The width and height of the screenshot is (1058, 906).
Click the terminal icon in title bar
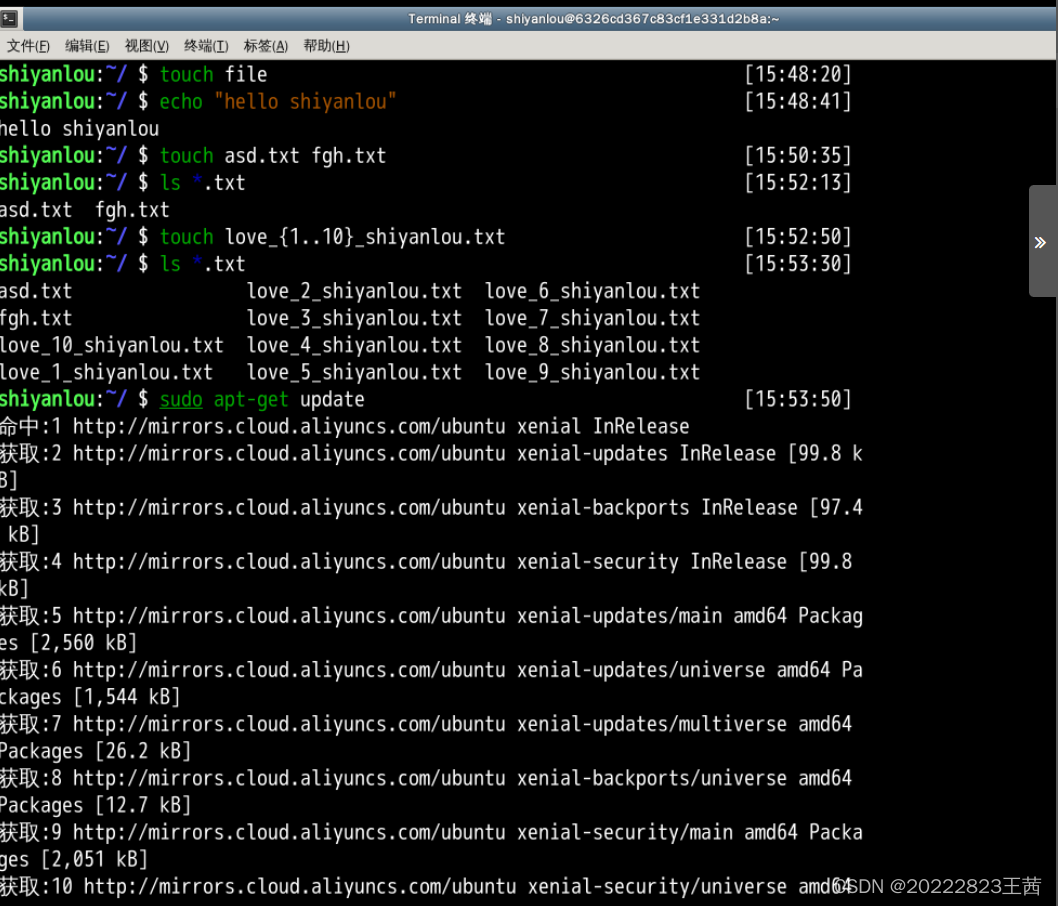click(9, 19)
